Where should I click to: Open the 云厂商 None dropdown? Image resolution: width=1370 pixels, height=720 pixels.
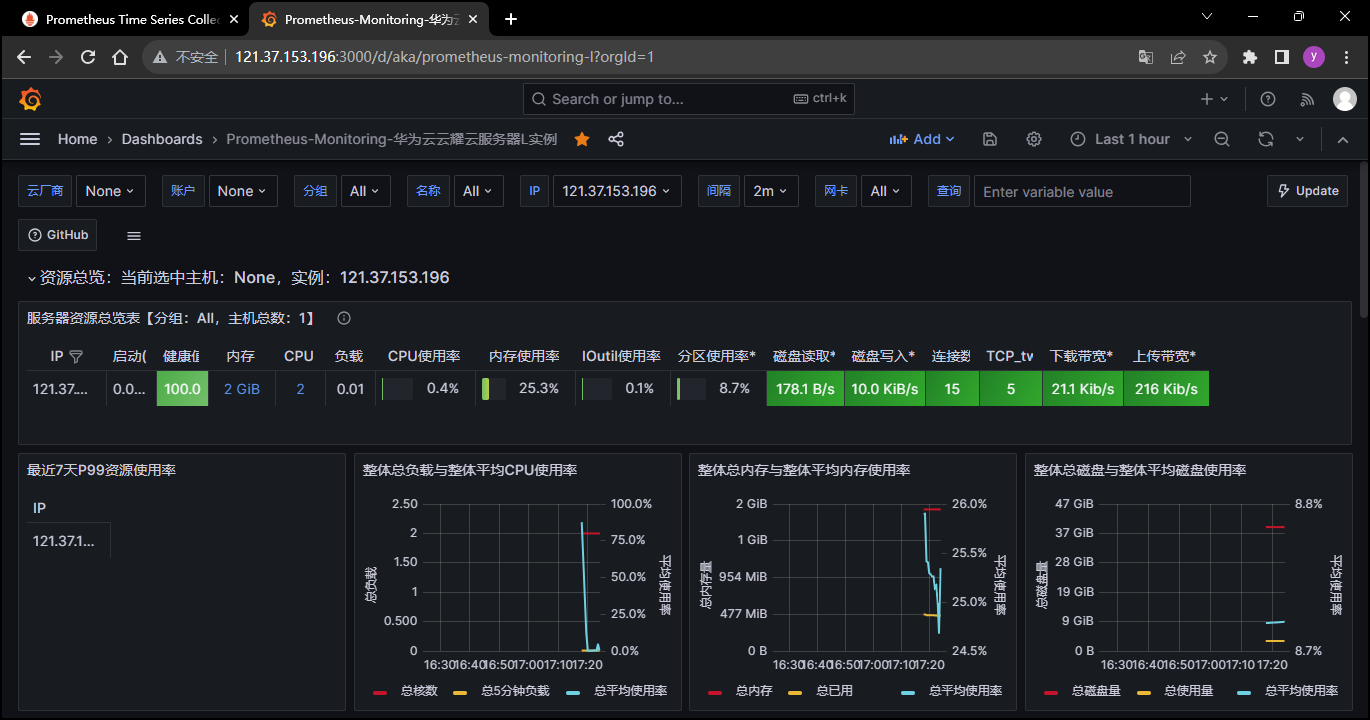[x=111, y=191]
